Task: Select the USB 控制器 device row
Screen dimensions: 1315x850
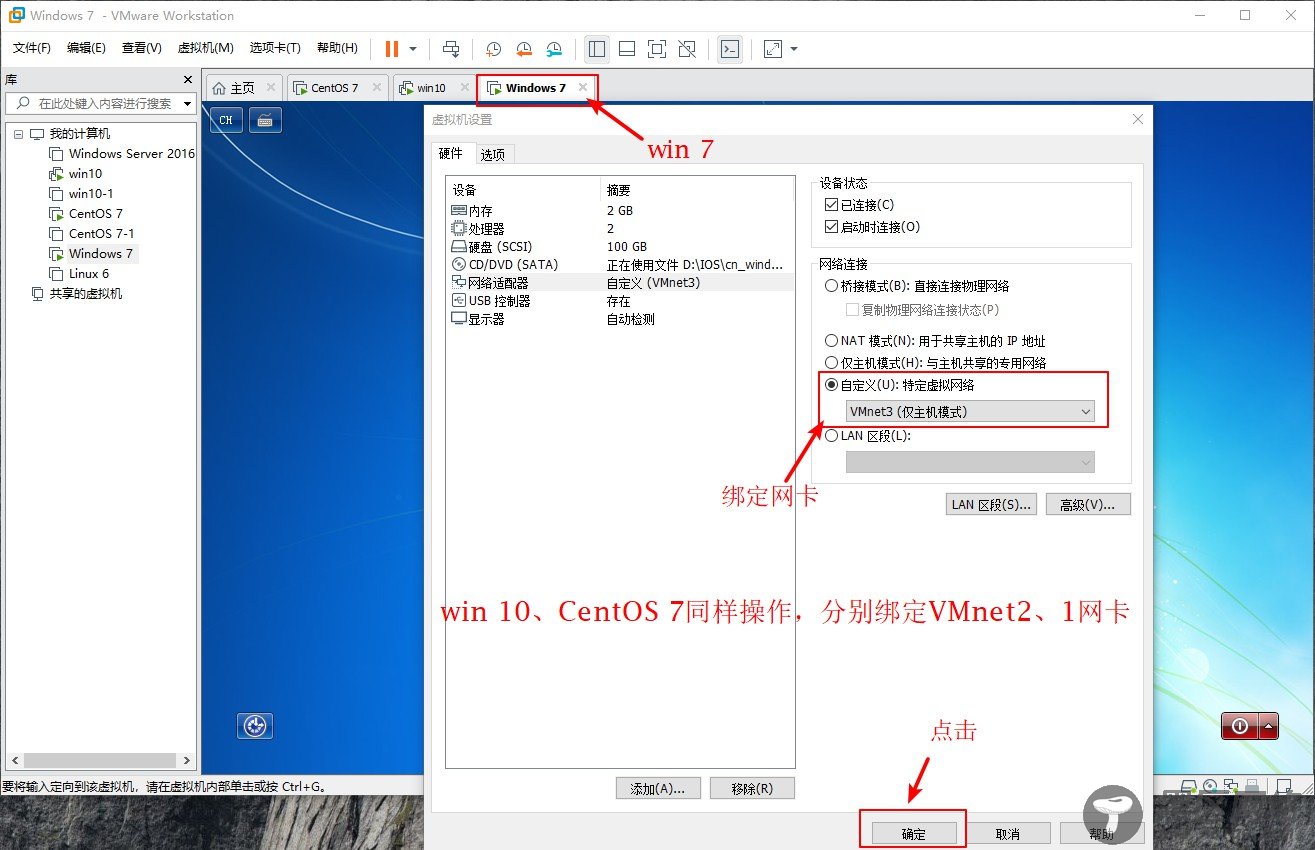Action: tap(620, 301)
